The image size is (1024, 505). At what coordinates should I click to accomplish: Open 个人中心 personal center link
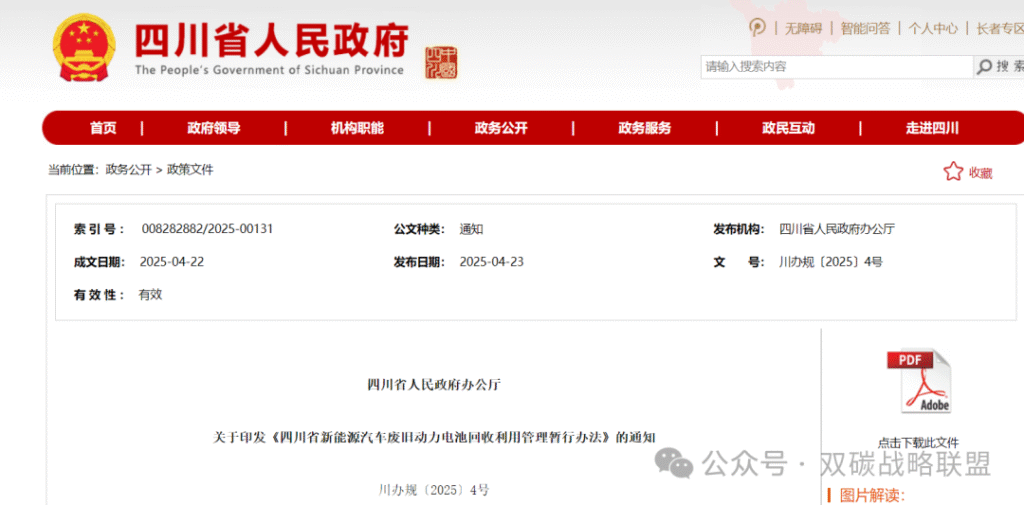(933, 28)
